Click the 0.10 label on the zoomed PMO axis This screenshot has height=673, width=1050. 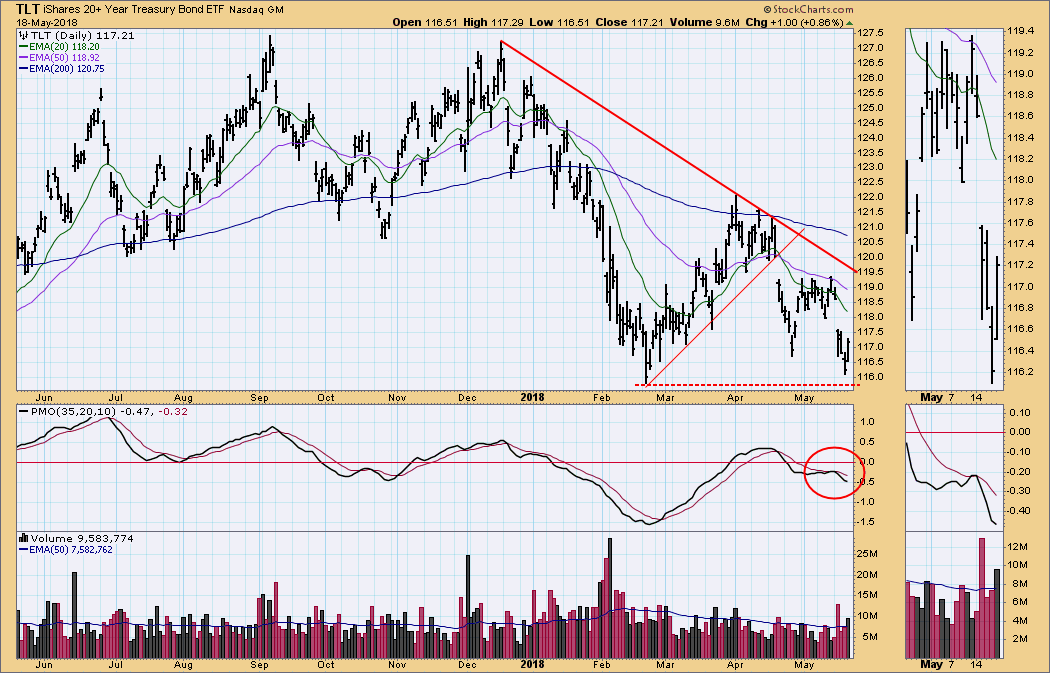(x=1021, y=413)
